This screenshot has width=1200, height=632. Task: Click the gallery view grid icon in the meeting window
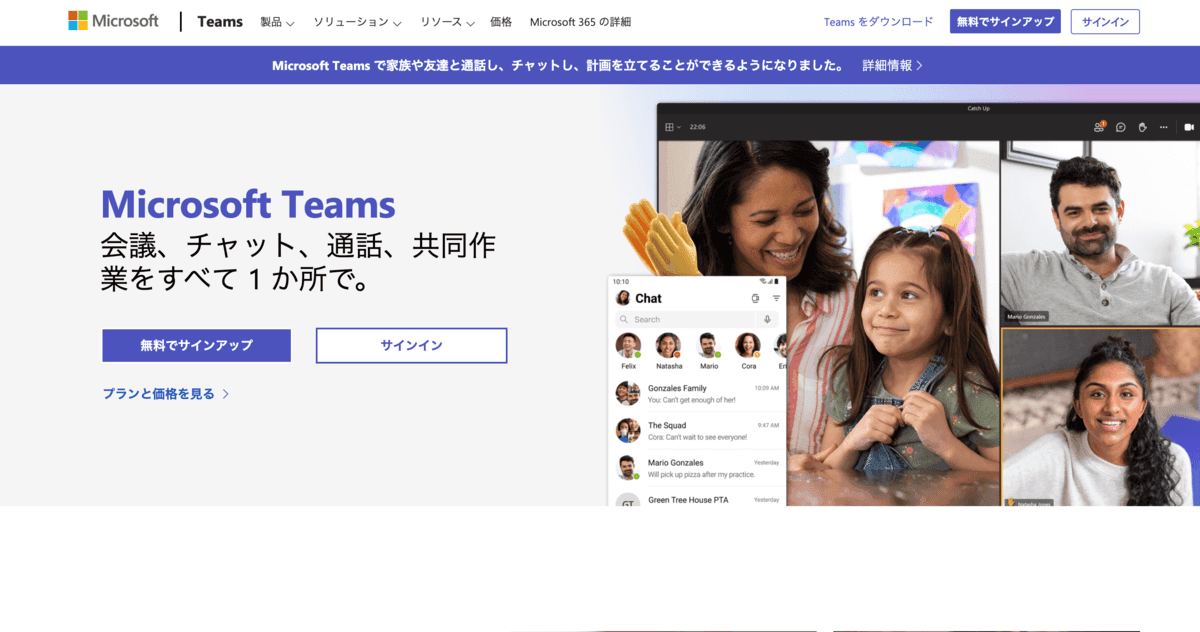click(x=669, y=127)
